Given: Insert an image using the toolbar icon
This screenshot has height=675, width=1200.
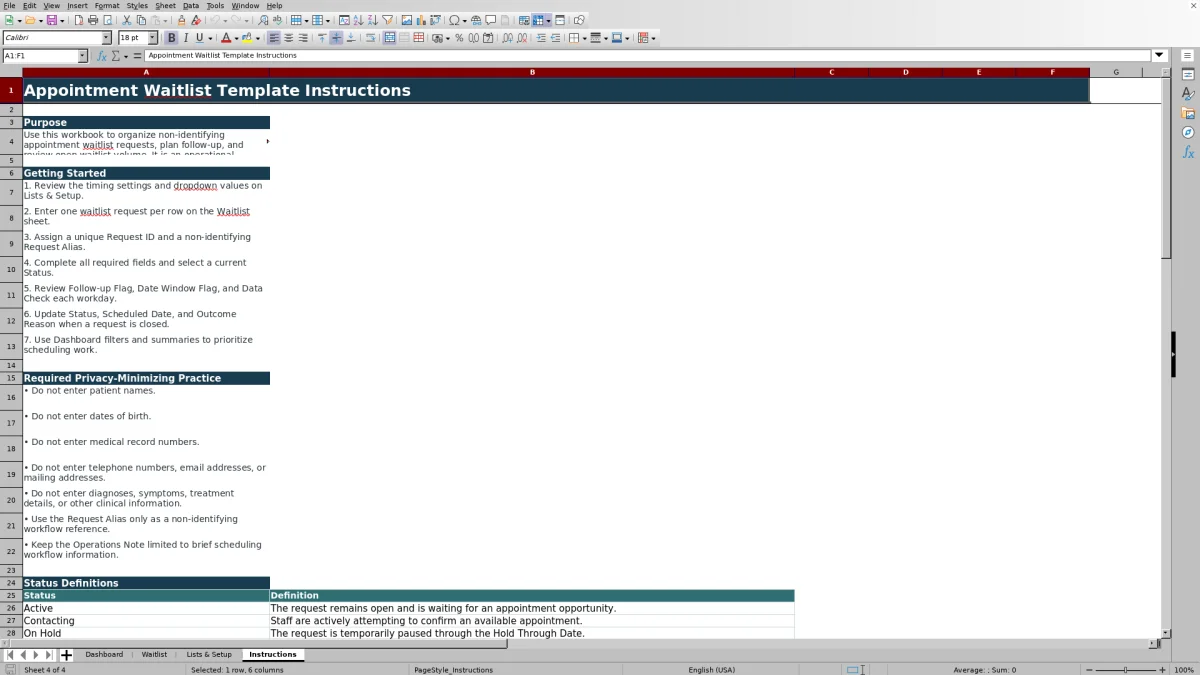Looking at the screenshot, I should pos(406,20).
